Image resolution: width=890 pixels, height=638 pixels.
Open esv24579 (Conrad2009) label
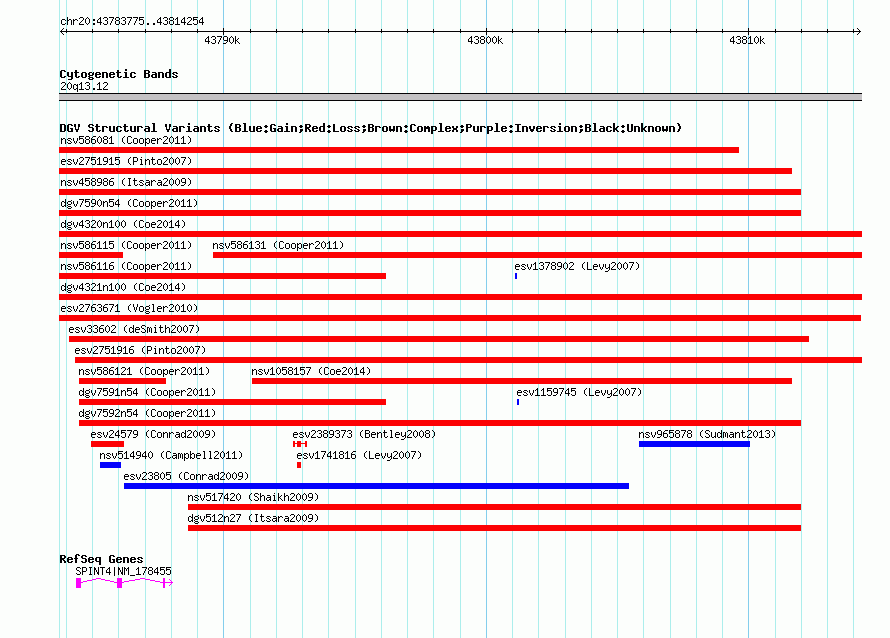coord(153,434)
